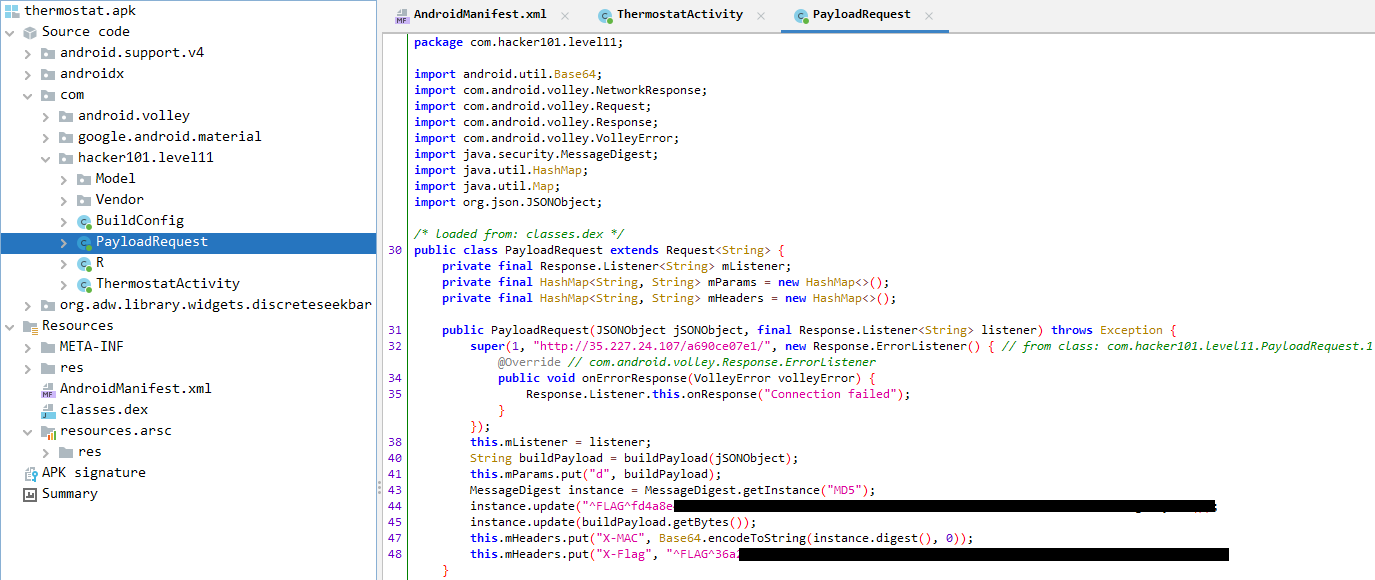Click the BuildConfig class icon
1375x580 pixels.
pos(84,221)
